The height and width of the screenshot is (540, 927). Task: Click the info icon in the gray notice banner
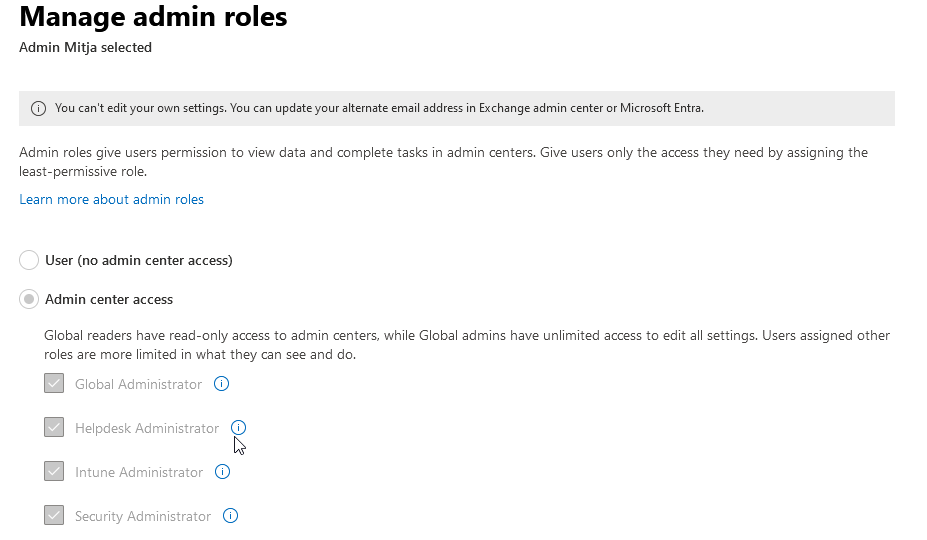(38, 108)
